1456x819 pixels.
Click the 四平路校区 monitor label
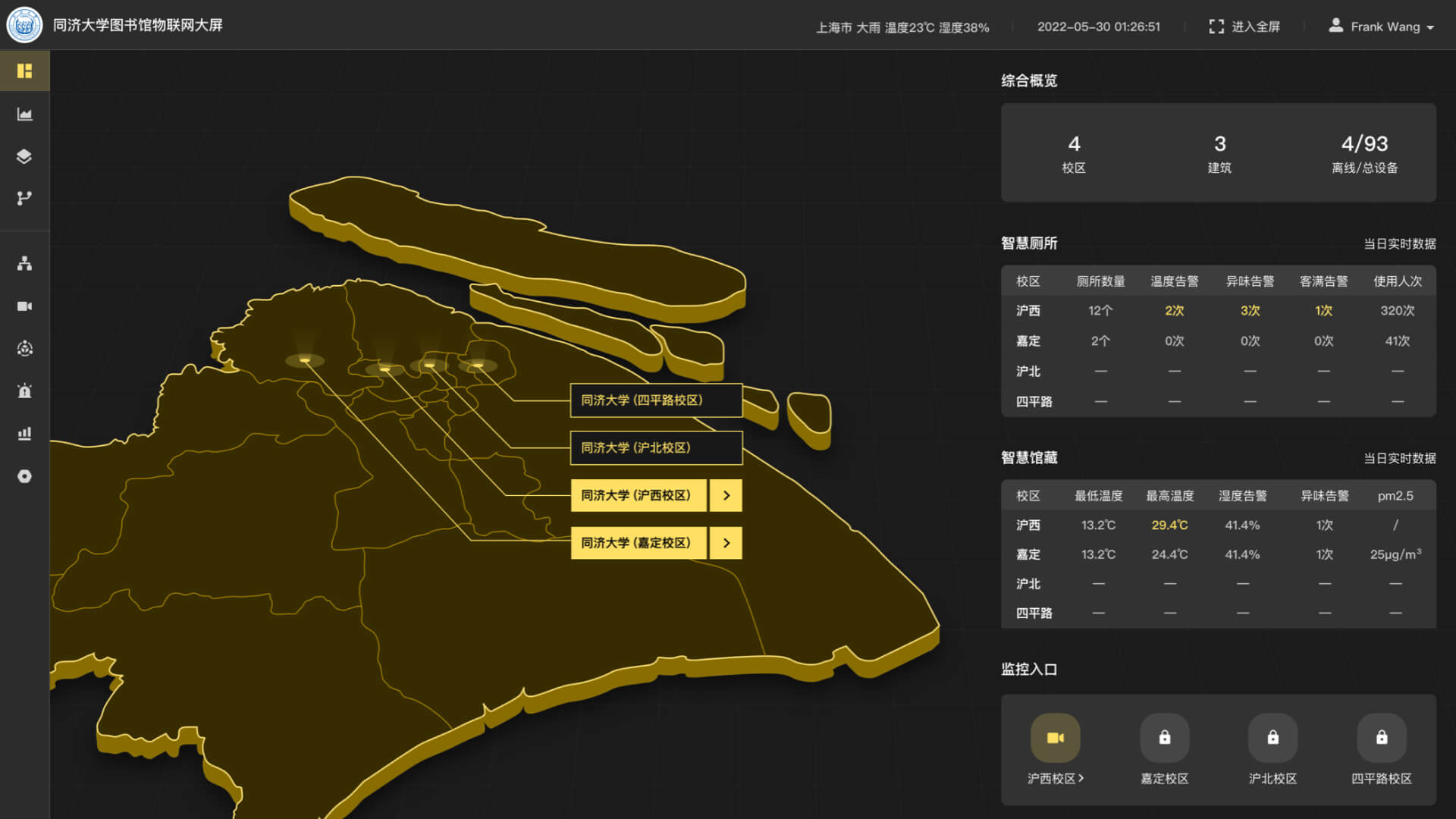coord(1382,779)
